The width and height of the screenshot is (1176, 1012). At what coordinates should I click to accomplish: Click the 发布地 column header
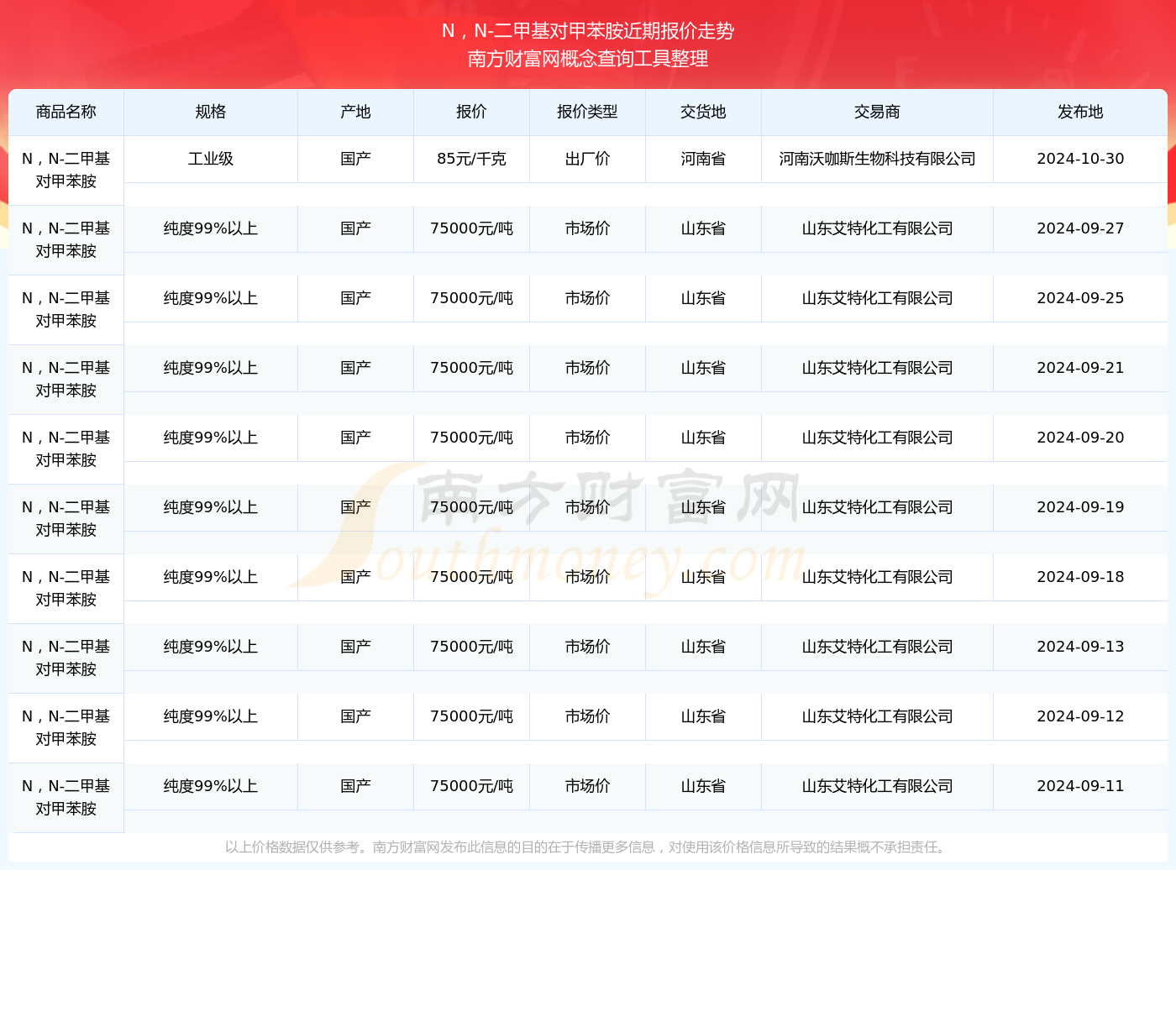[1080, 112]
